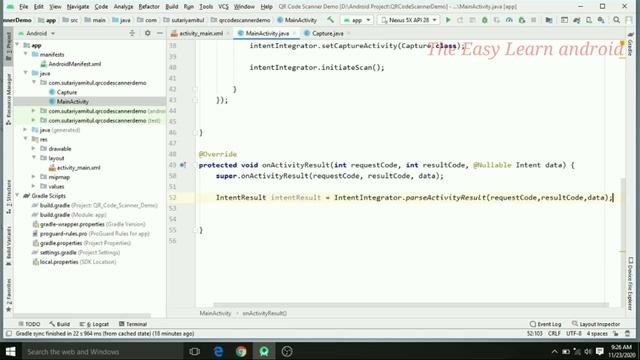The height and width of the screenshot is (360, 640).
Task: Start debugging with the bug icon
Action: click(484, 20)
